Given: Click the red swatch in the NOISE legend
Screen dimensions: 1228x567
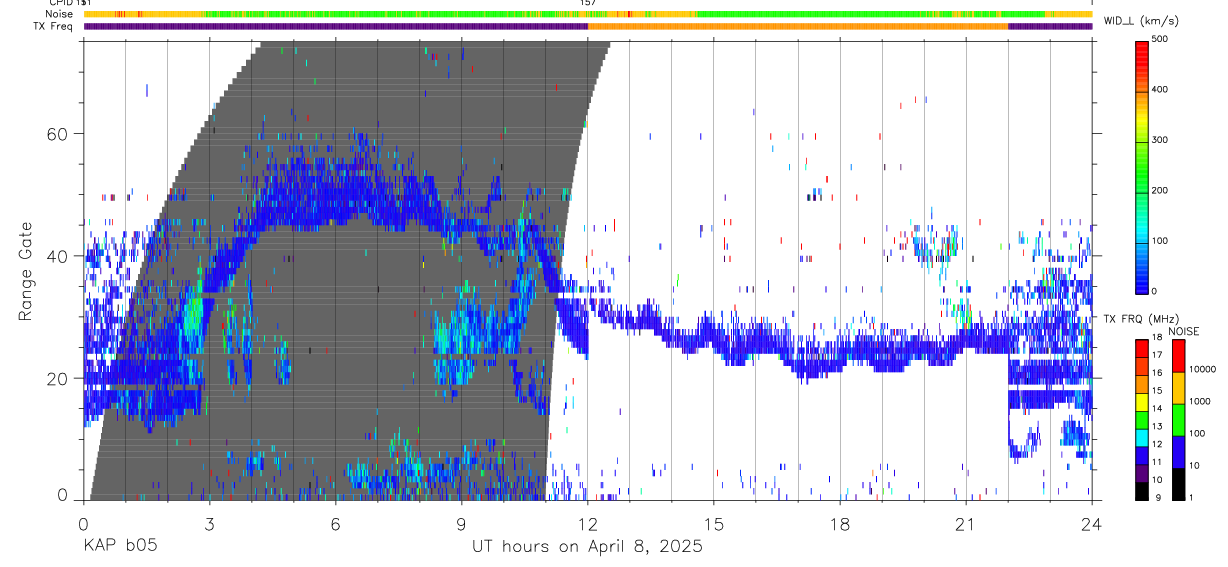Looking at the screenshot, I should pos(1179,356).
